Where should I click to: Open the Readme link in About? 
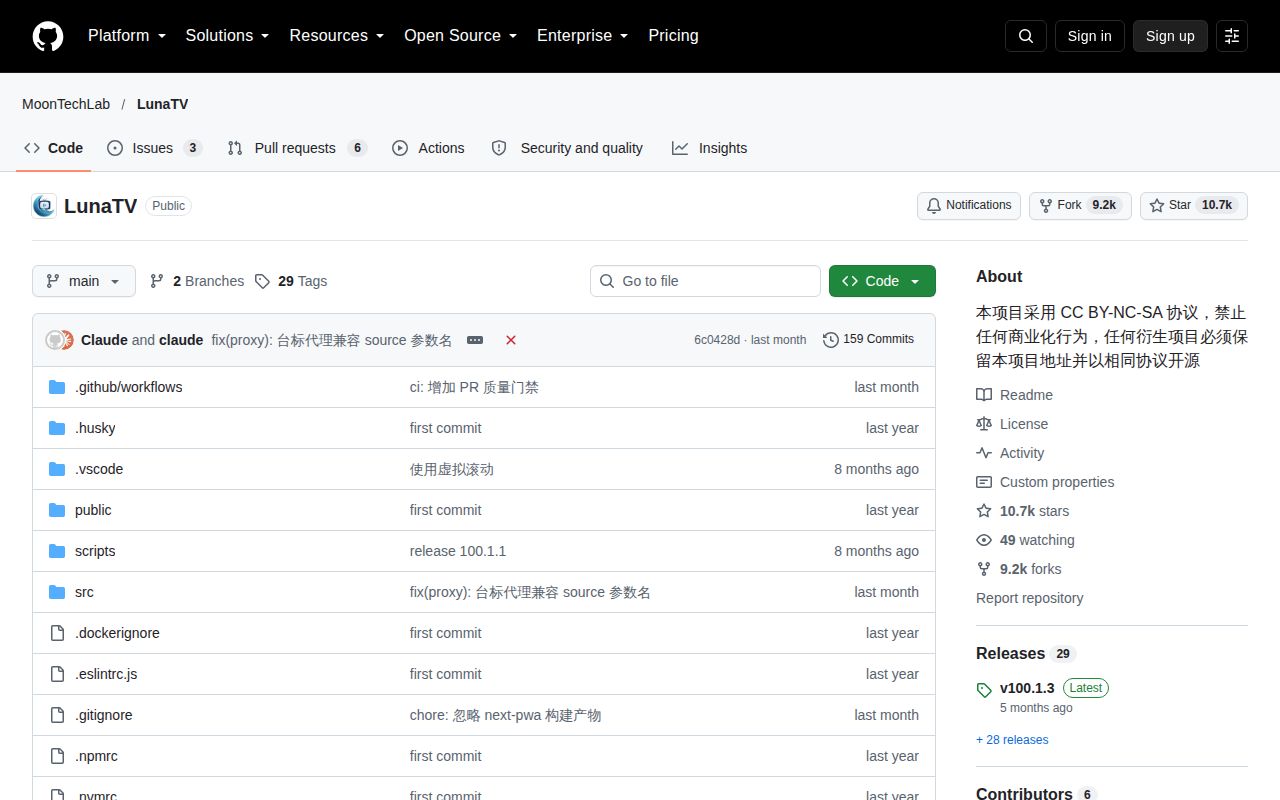coord(1014,395)
